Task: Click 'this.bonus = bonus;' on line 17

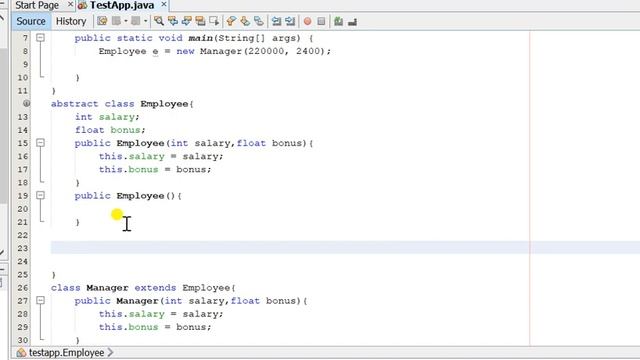Action: pyautogui.click(x=155, y=169)
